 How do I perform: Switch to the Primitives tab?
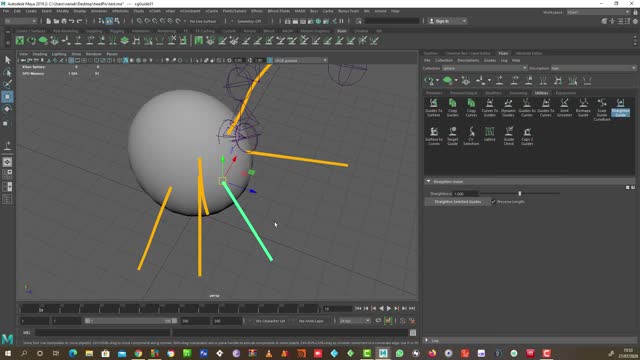434,93
